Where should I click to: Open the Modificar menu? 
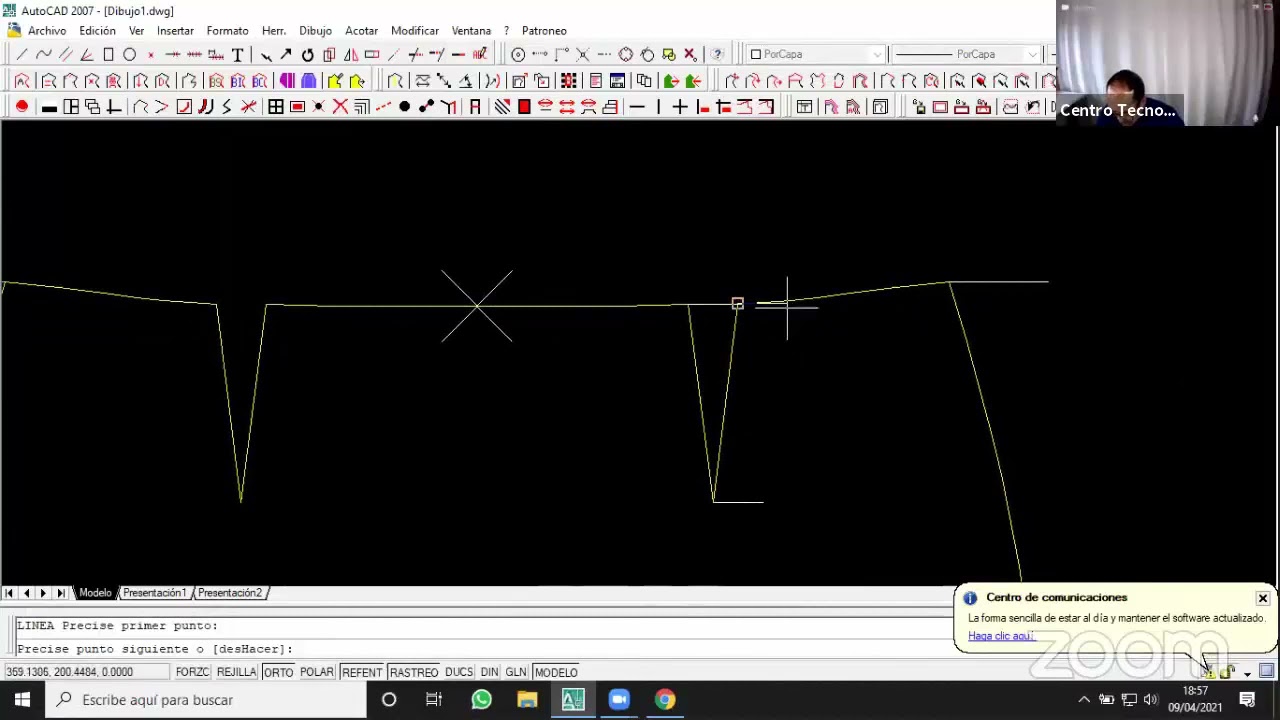[x=415, y=31]
